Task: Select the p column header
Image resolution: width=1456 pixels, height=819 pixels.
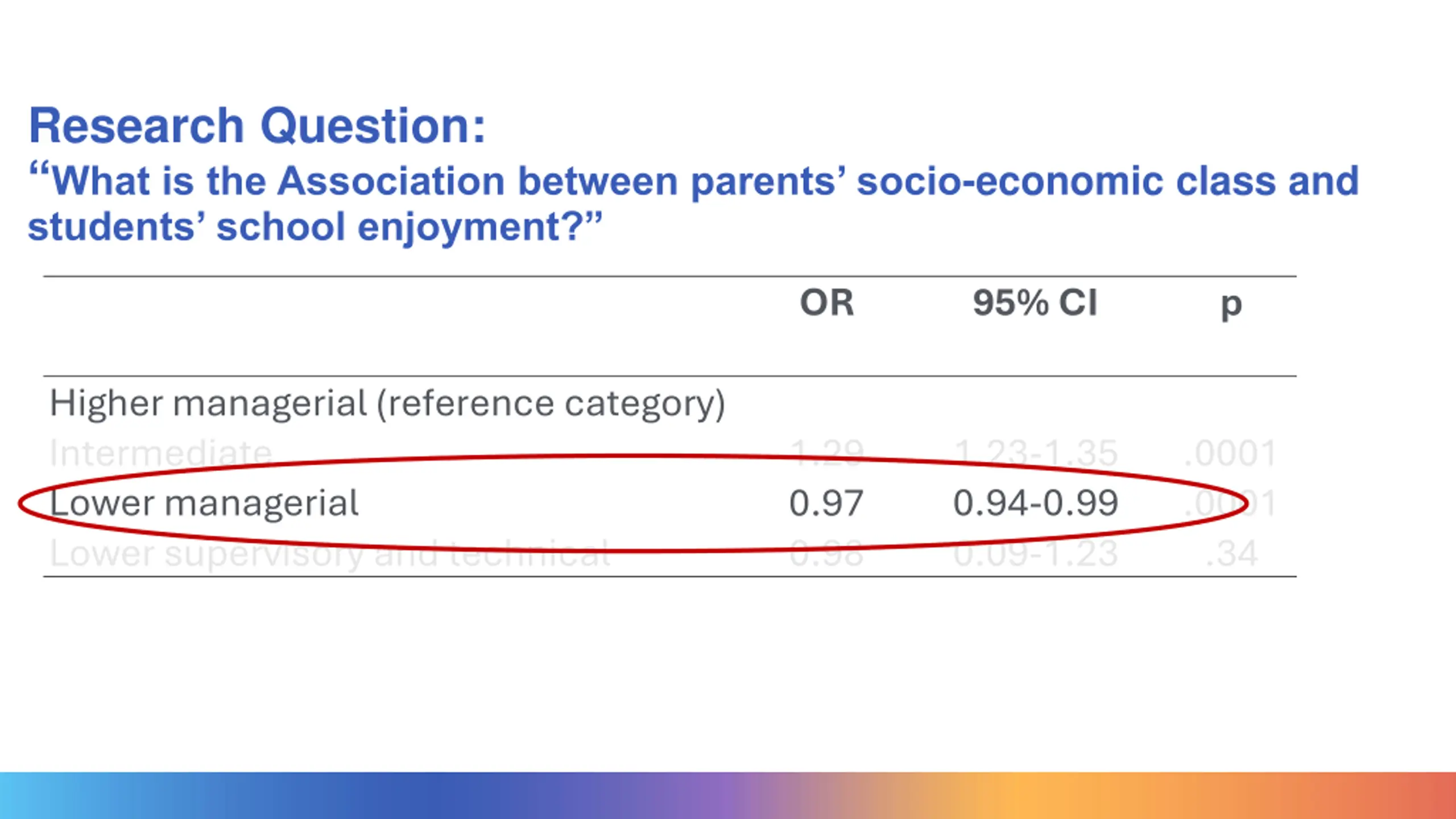Action: pyautogui.click(x=1231, y=306)
